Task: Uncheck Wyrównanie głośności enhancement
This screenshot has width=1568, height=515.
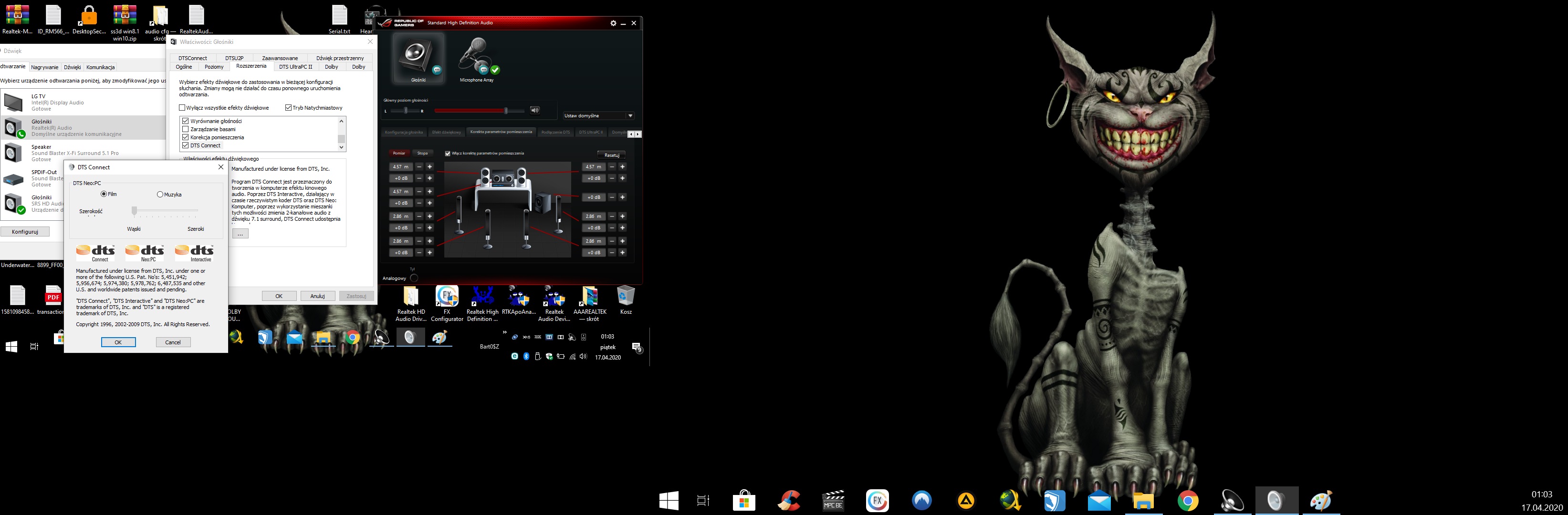Action: tap(186, 121)
